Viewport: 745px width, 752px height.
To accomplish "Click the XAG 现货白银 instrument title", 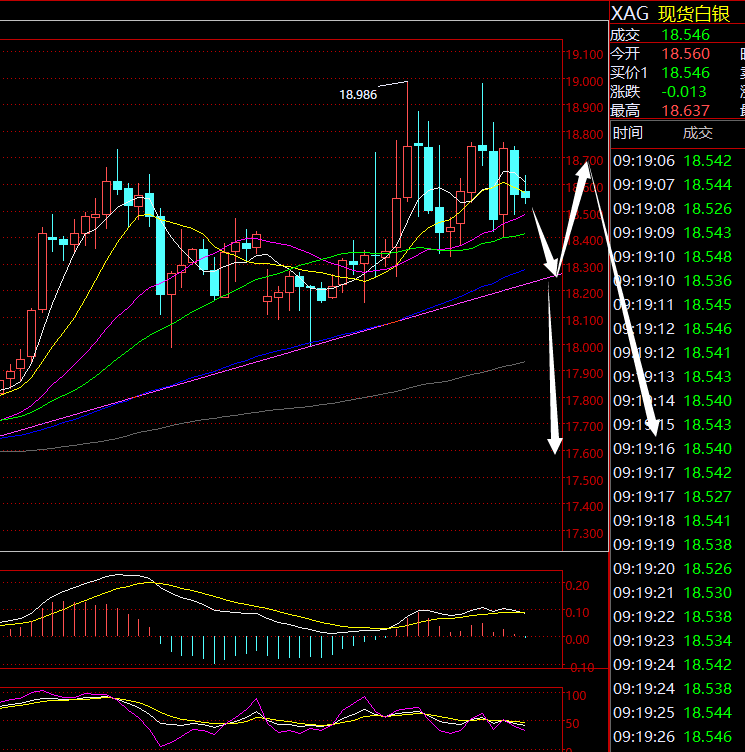I will pyautogui.click(x=670, y=13).
